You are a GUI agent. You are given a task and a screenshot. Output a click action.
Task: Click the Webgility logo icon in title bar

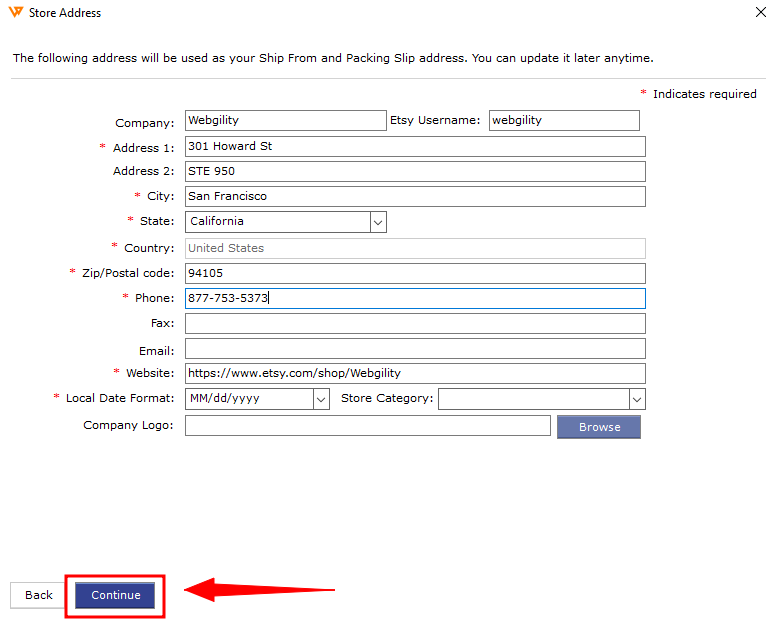(x=16, y=12)
